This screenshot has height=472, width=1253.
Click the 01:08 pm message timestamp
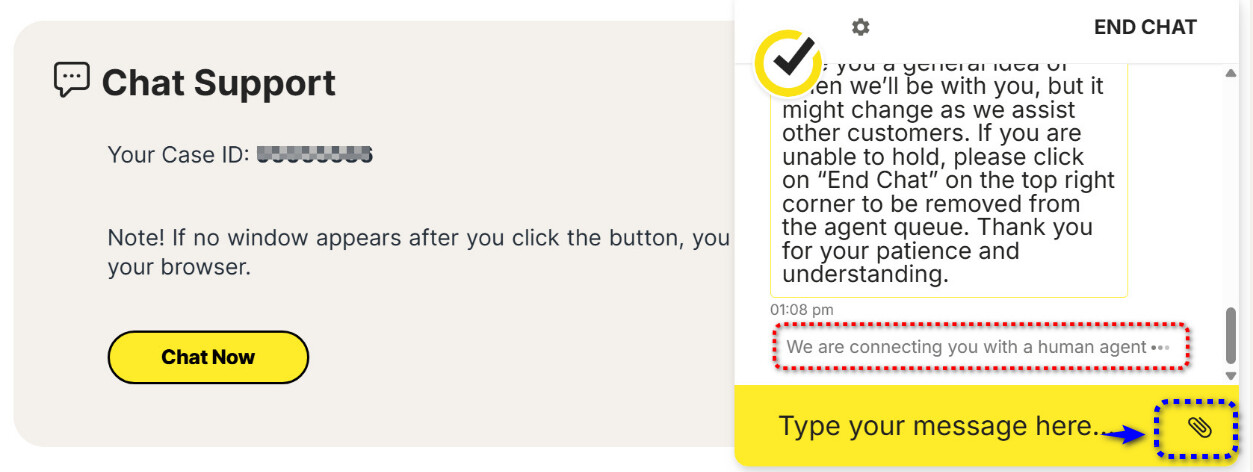click(801, 310)
